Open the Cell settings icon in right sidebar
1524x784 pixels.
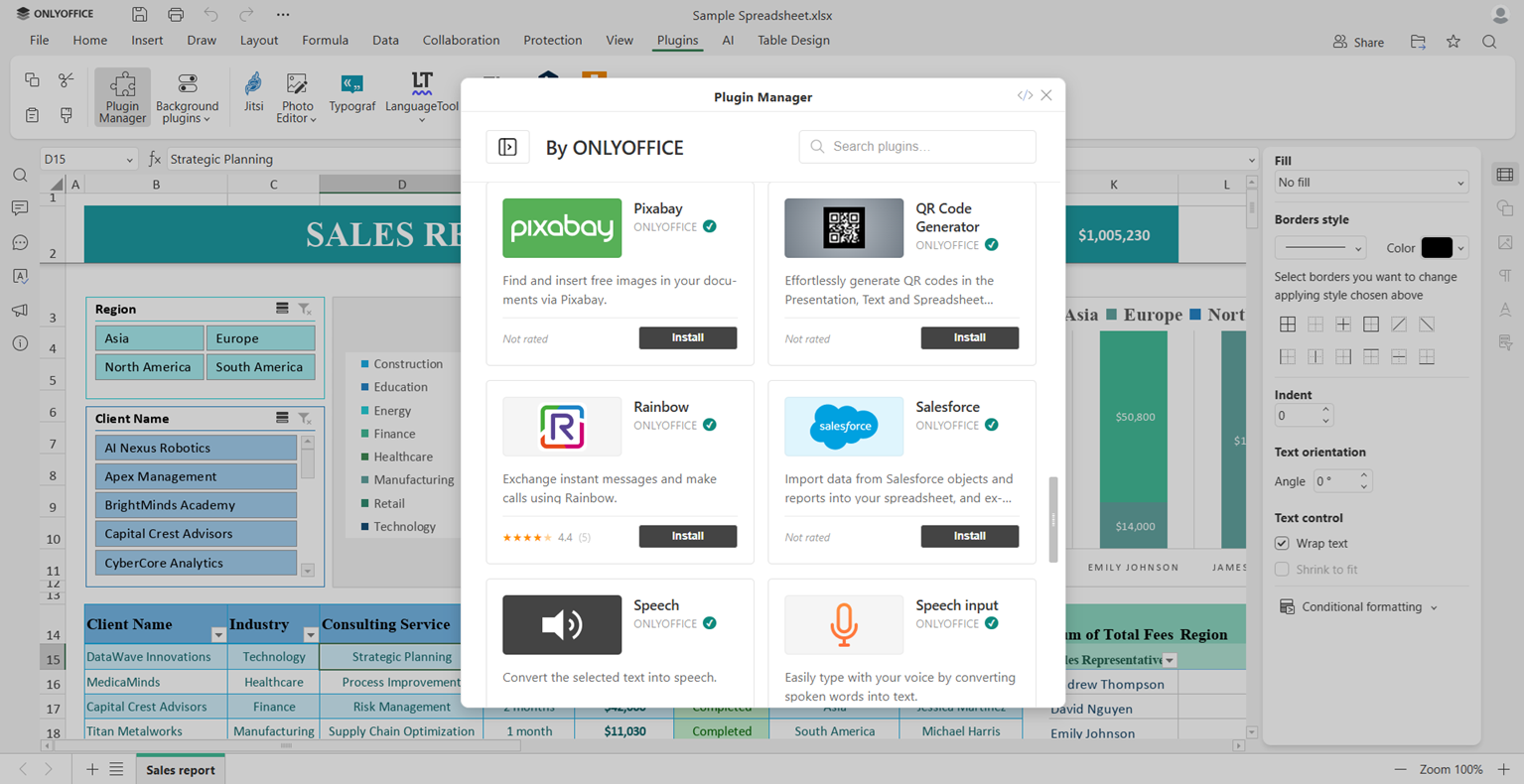pos(1505,175)
